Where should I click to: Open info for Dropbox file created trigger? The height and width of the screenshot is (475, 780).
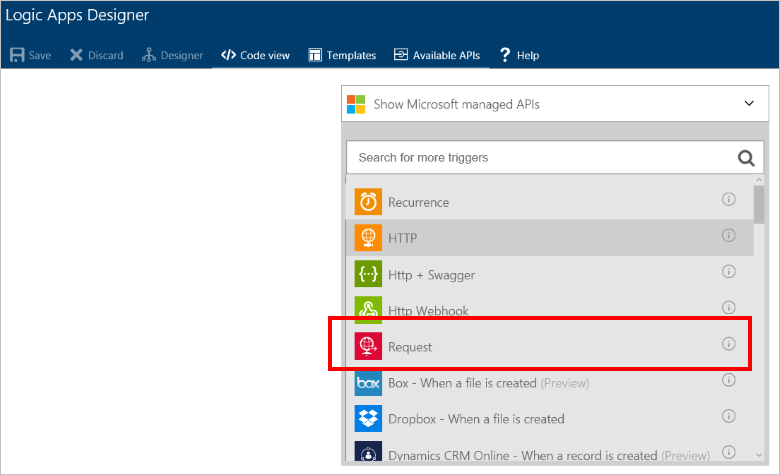tap(729, 416)
